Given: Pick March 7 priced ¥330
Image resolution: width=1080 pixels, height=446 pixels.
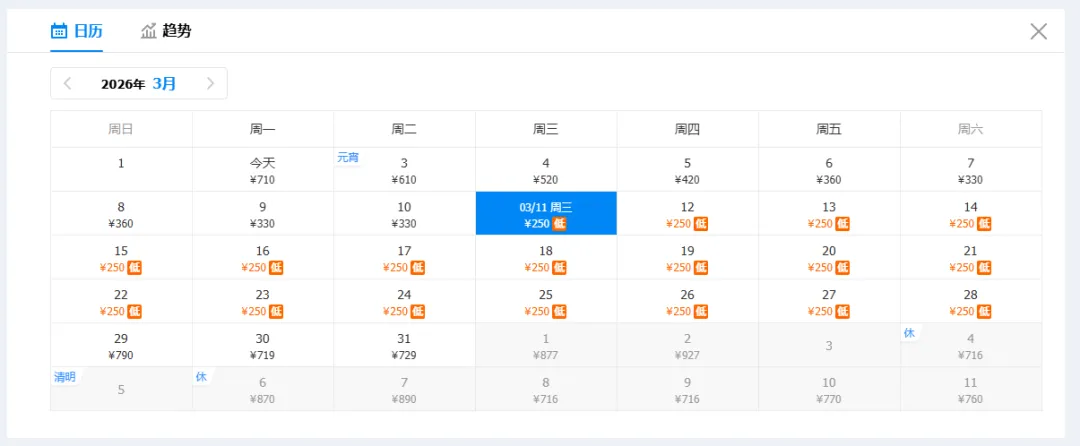Looking at the screenshot, I should click(970, 170).
